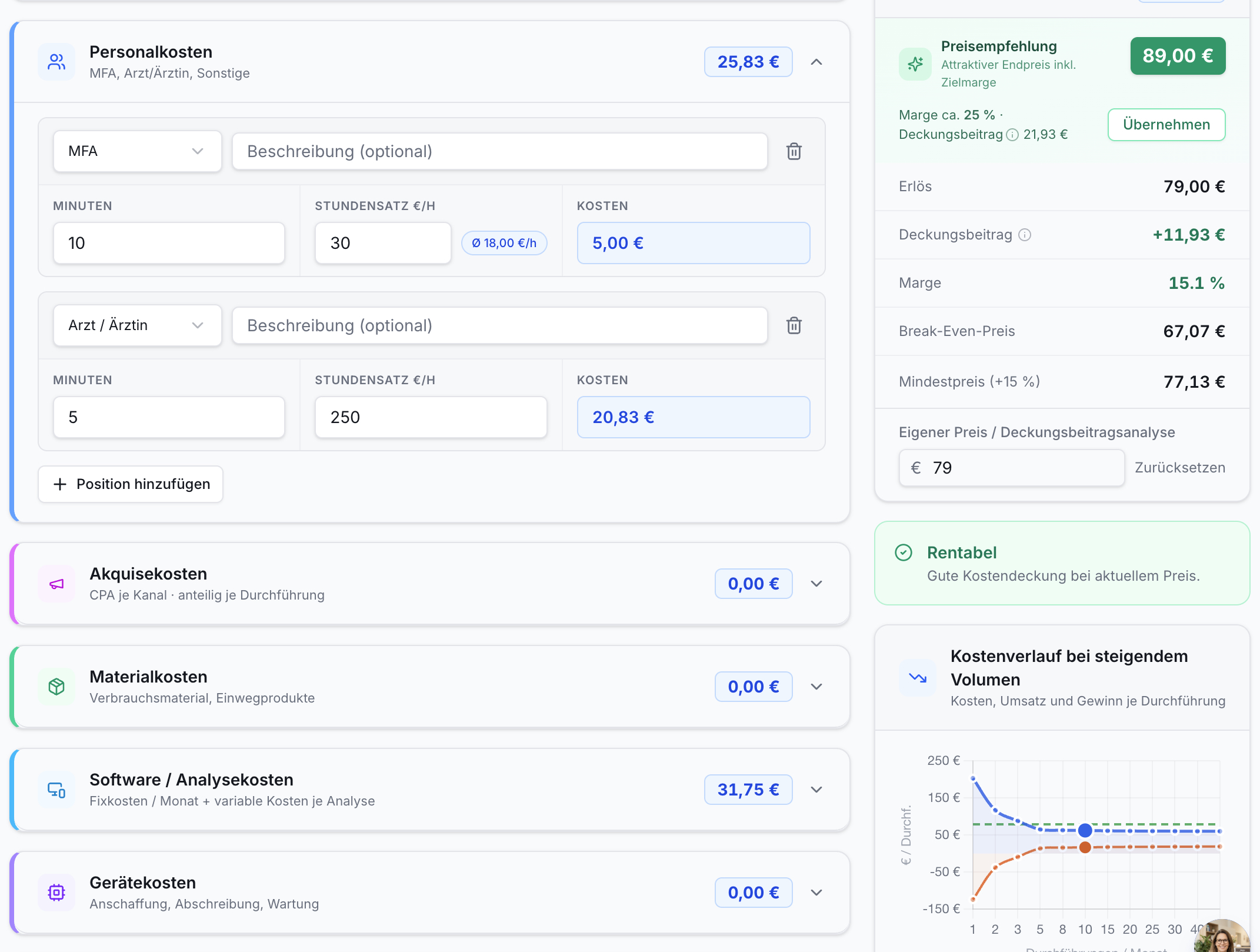Open the Arzt / Ärztin role dropdown
The image size is (1260, 952).
pyautogui.click(x=137, y=325)
